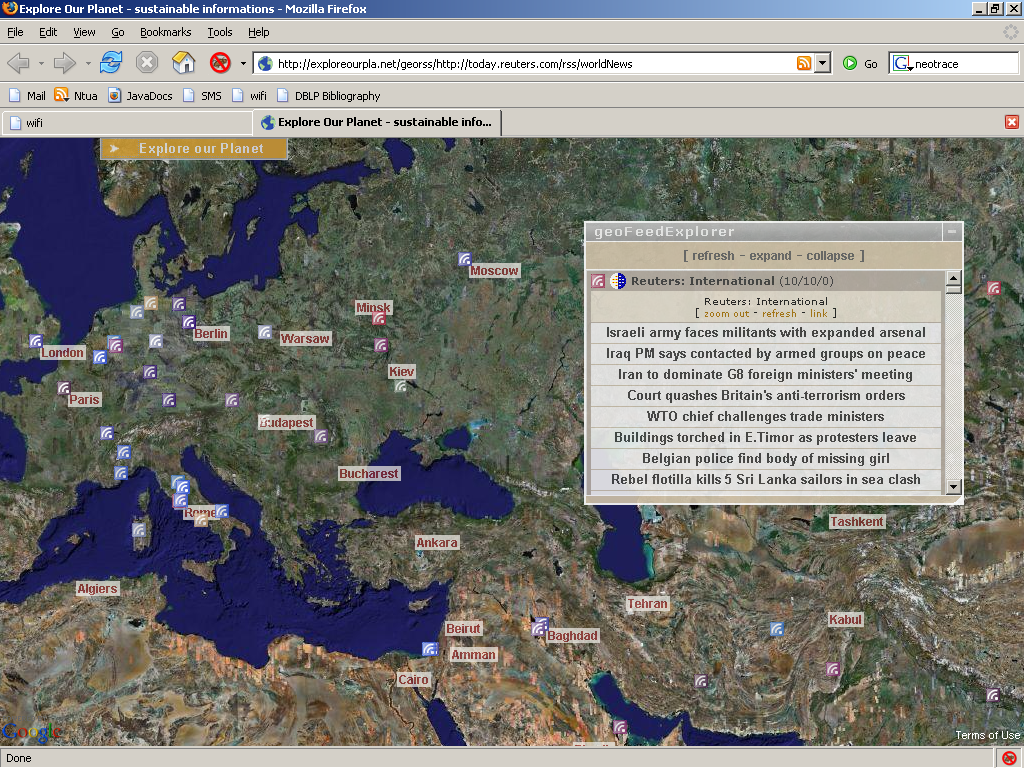The height and width of the screenshot is (768, 1024).
Task: Click the Adblock icon in status bar
Action: pyautogui.click(x=1009, y=758)
